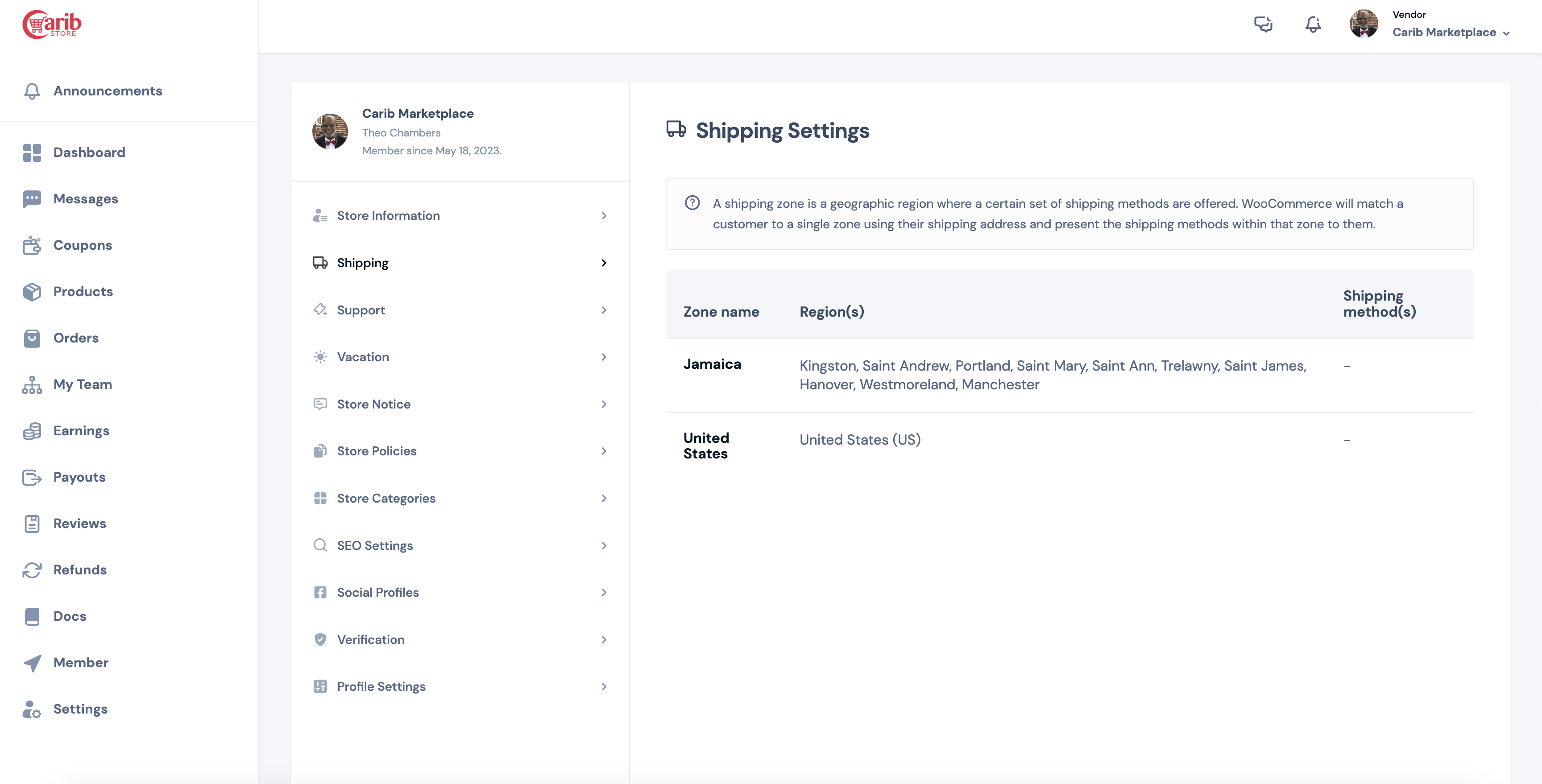
Task: Click the Theo Chambers profile photo
Action: (x=330, y=132)
